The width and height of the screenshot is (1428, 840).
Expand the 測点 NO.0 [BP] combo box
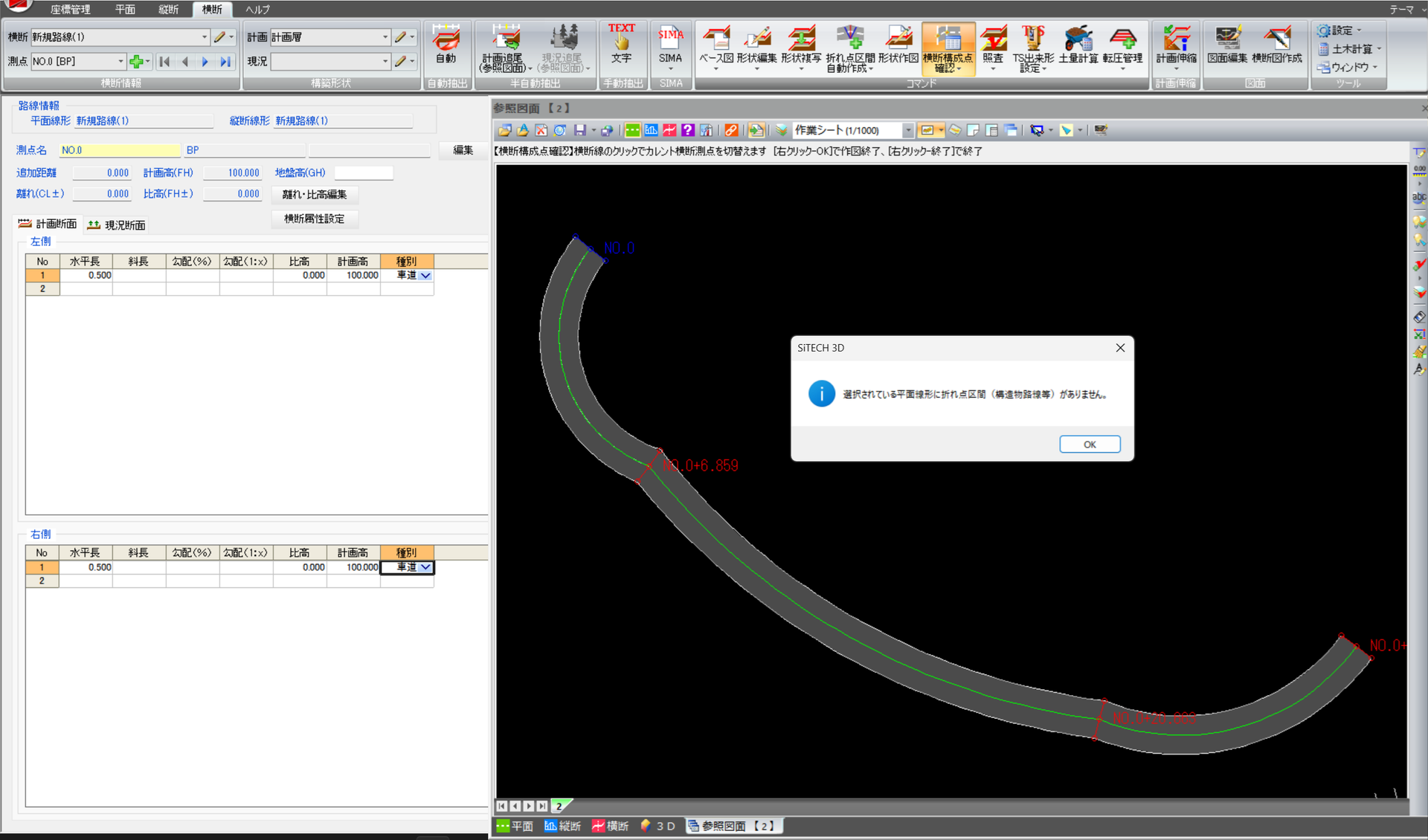(120, 62)
